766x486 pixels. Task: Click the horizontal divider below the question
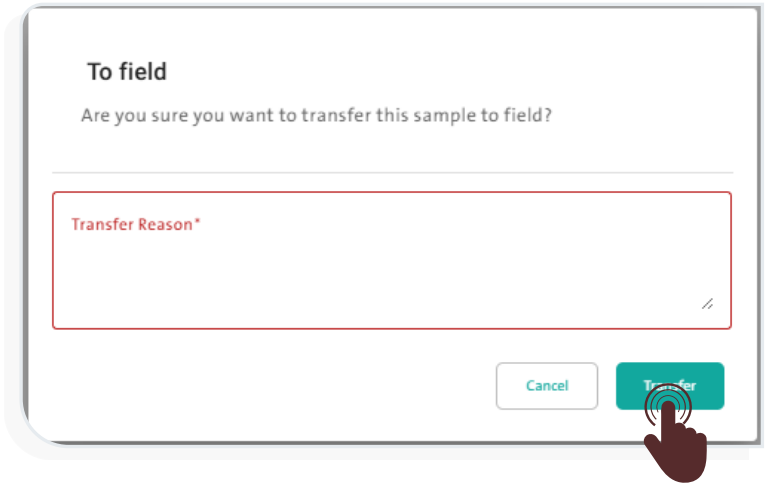click(391, 173)
